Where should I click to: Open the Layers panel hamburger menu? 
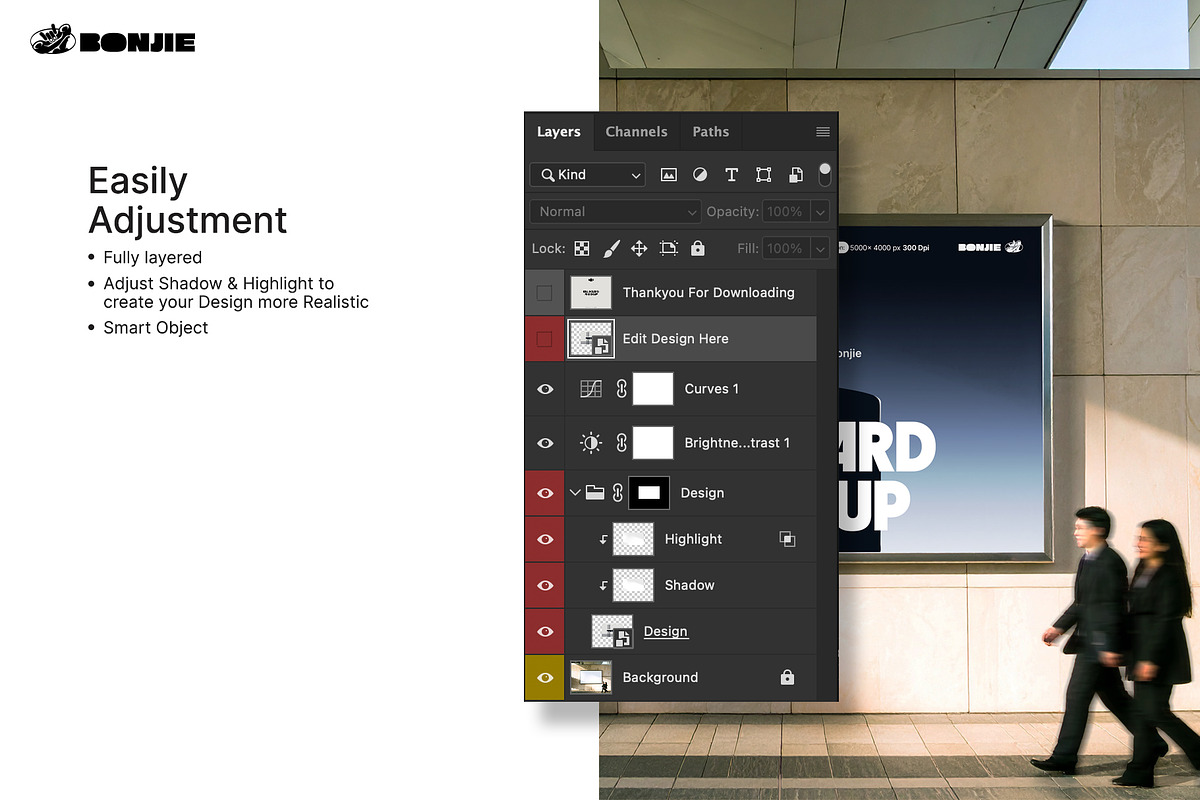[823, 132]
